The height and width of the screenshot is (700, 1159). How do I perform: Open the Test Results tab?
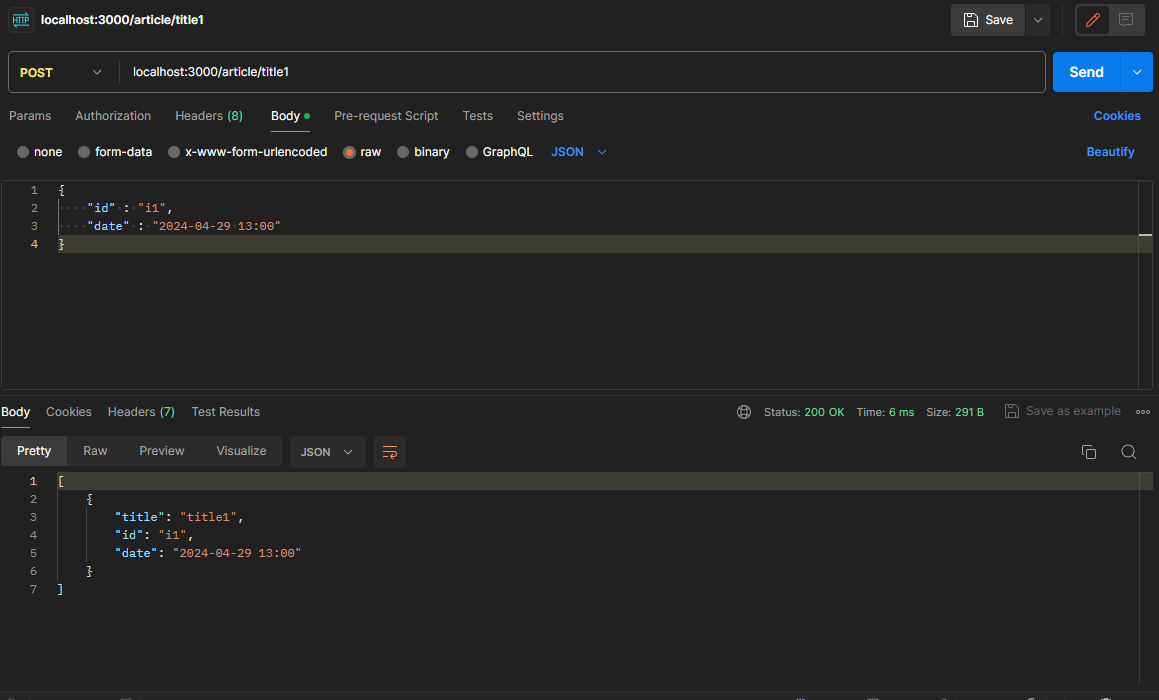[225, 412]
